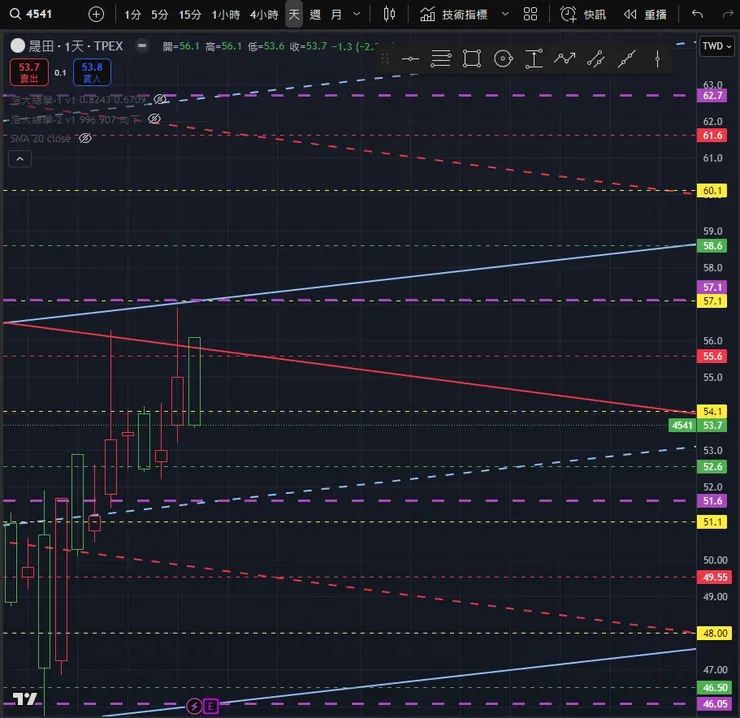Select the polyline path drawing tool

564,59
